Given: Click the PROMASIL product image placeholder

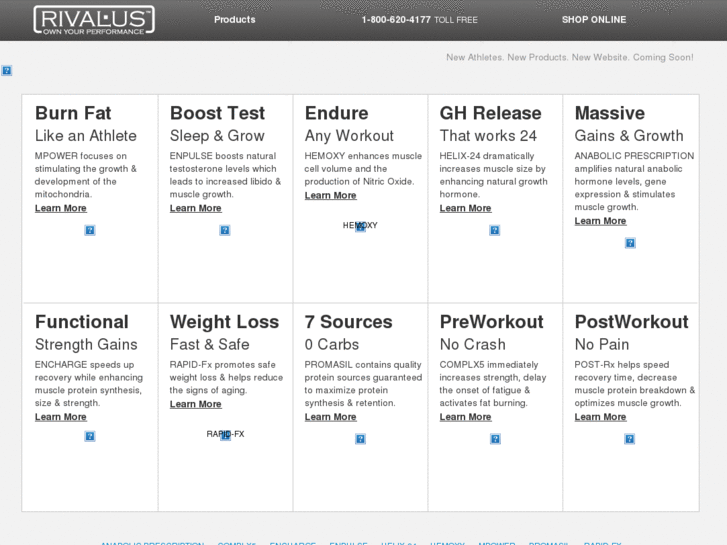Looking at the screenshot, I should point(360,438).
